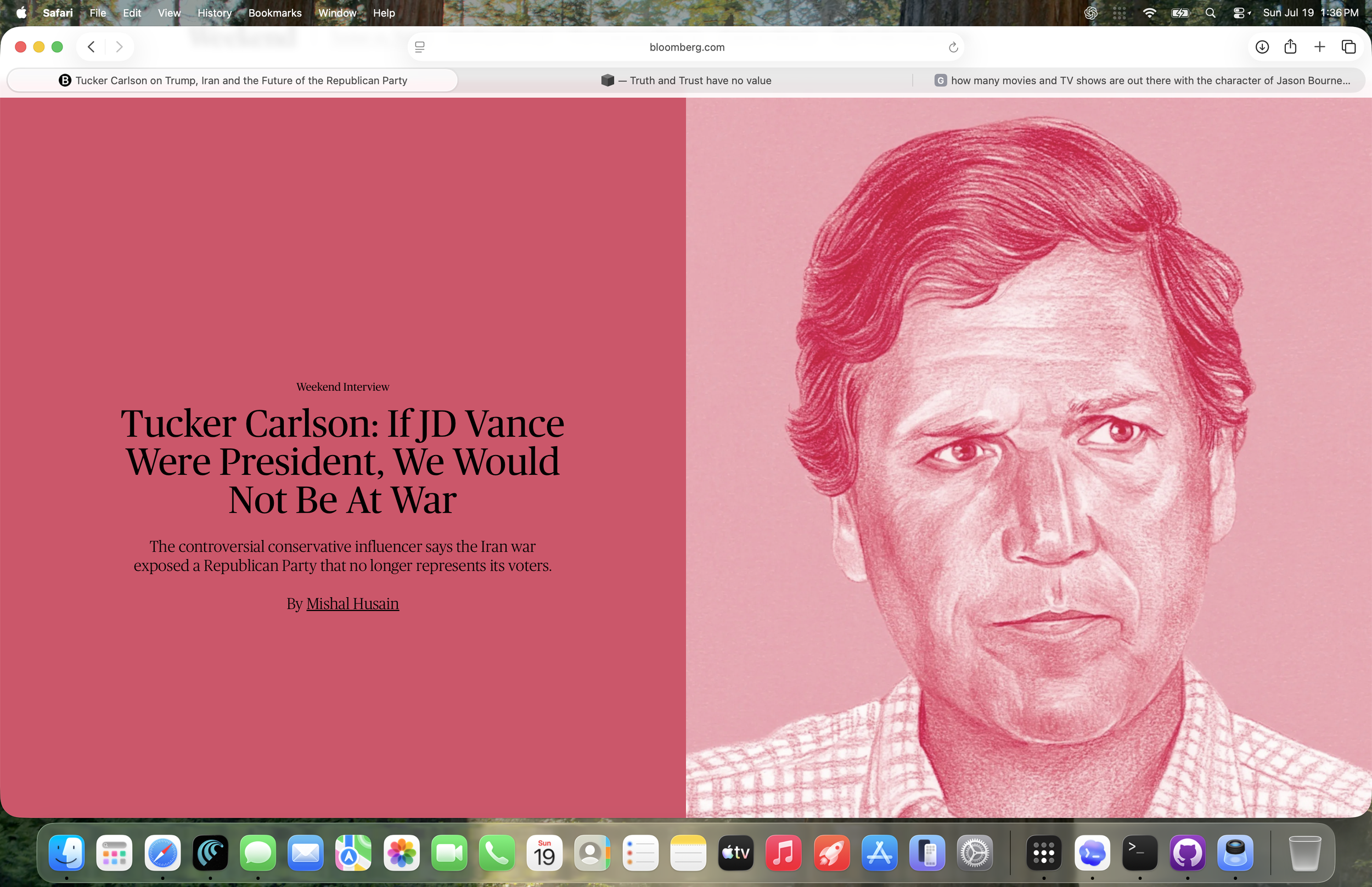Click the date and time in menu bar

pyautogui.click(x=1311, y=13)
